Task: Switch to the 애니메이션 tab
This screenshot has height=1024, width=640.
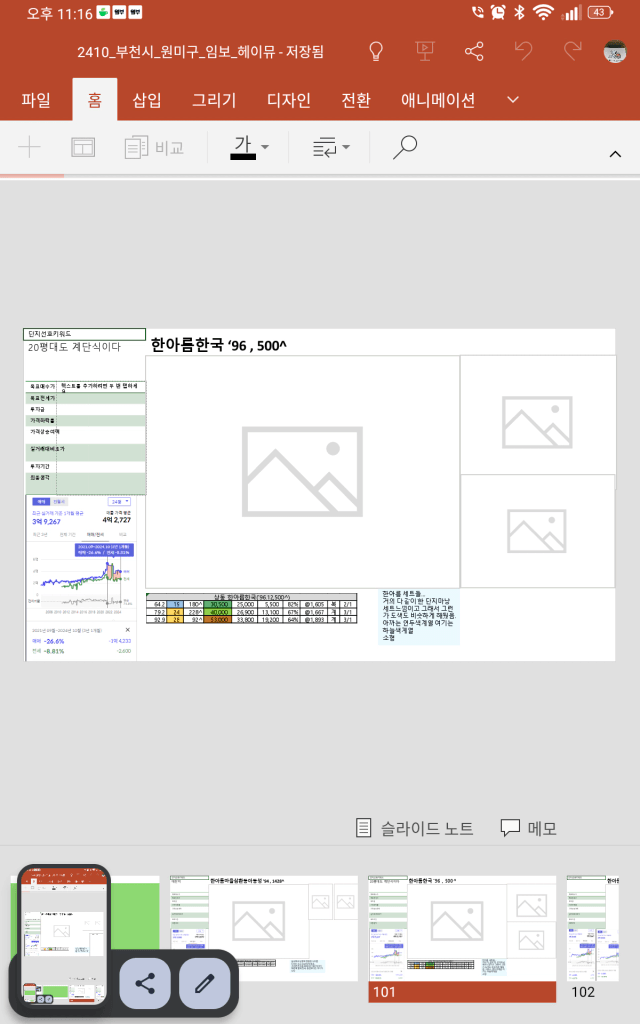Action: 438,100
